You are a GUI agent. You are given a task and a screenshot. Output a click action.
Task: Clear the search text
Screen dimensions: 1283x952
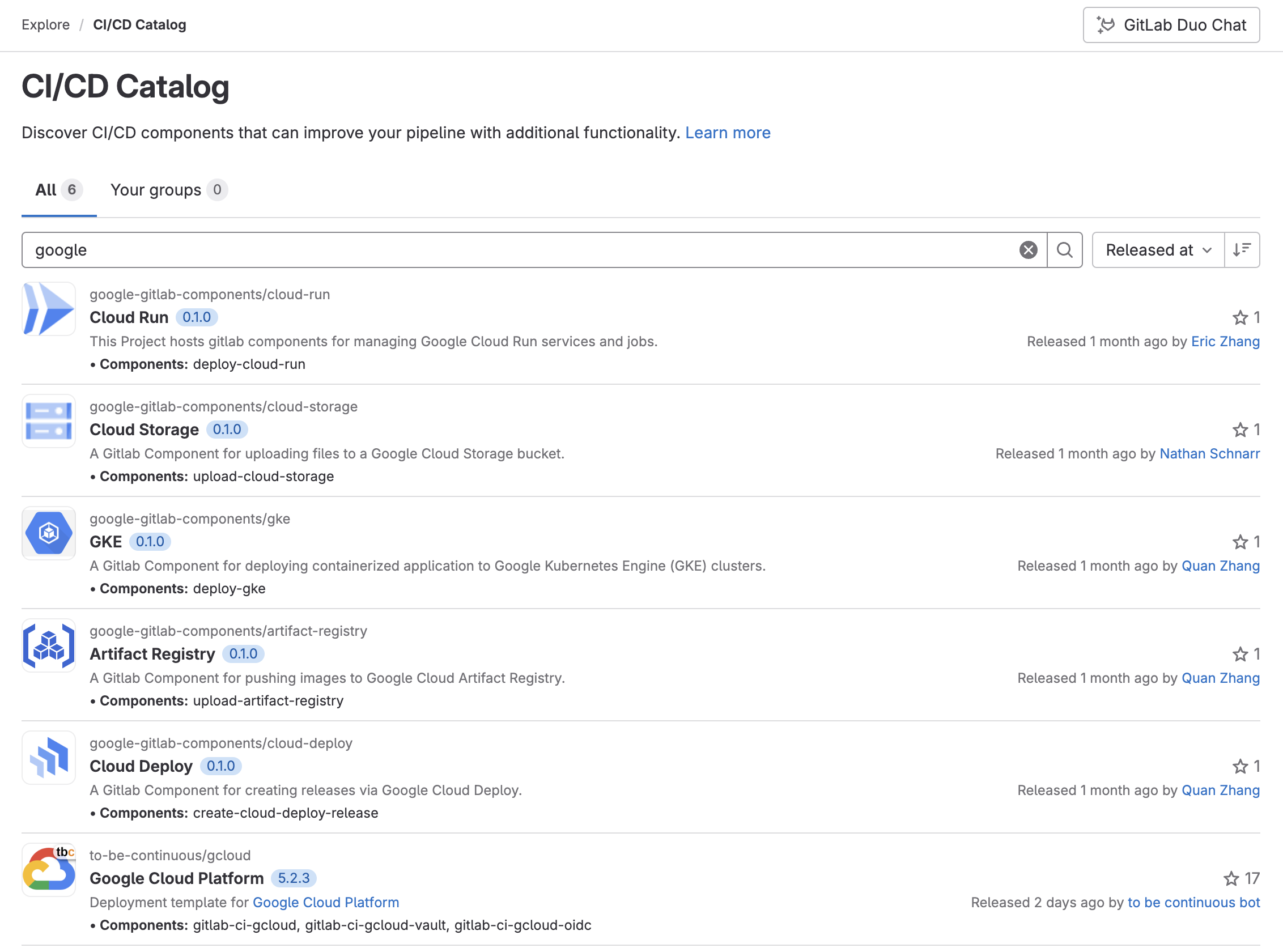(1028, 250)
